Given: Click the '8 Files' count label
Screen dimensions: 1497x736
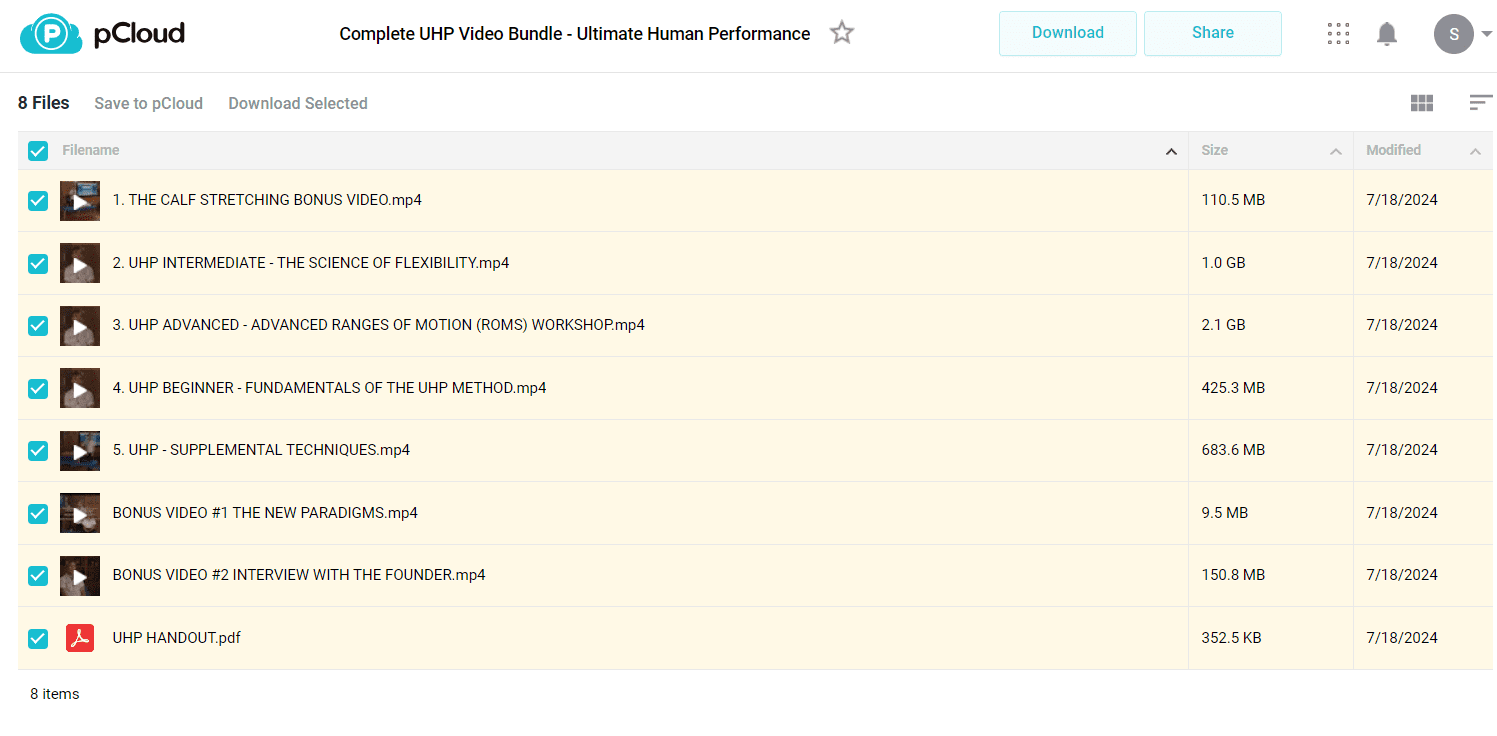Looking at the screenshot, I should [x=44, y=103].
